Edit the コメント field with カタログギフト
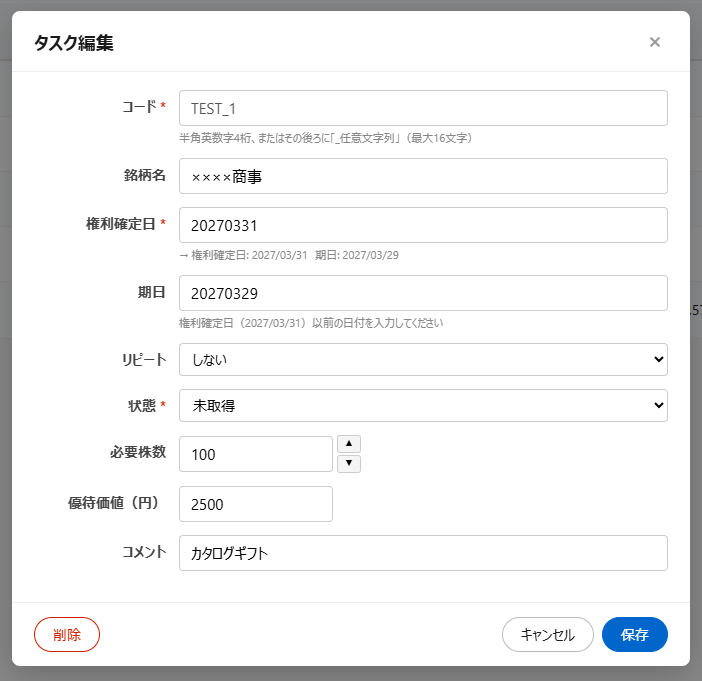 click(422, 553)
